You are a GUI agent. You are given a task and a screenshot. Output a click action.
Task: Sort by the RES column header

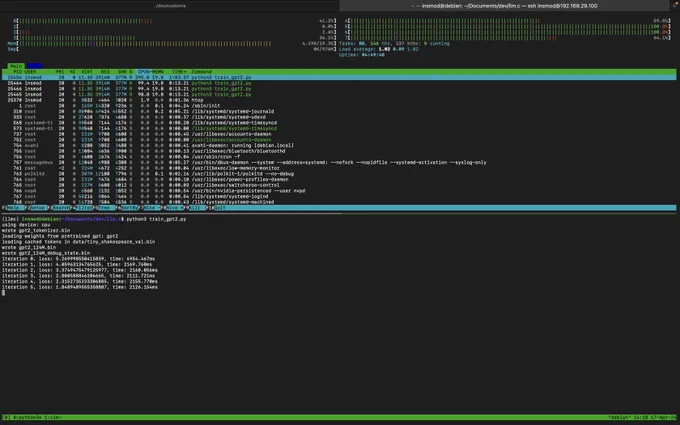tap(105, 72)
